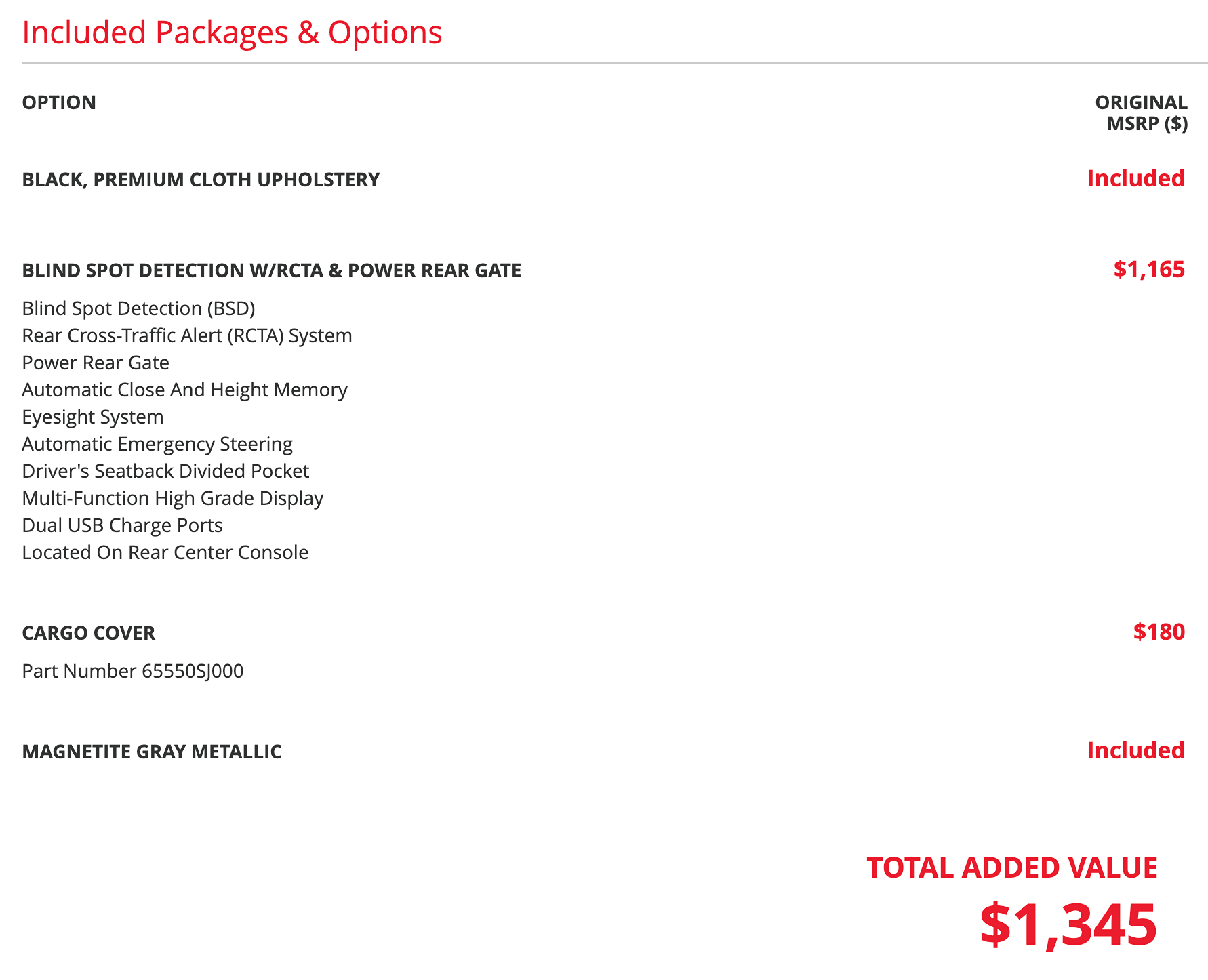
Task: Click the $1,165 package price
Action: [x=1149, y=270]
